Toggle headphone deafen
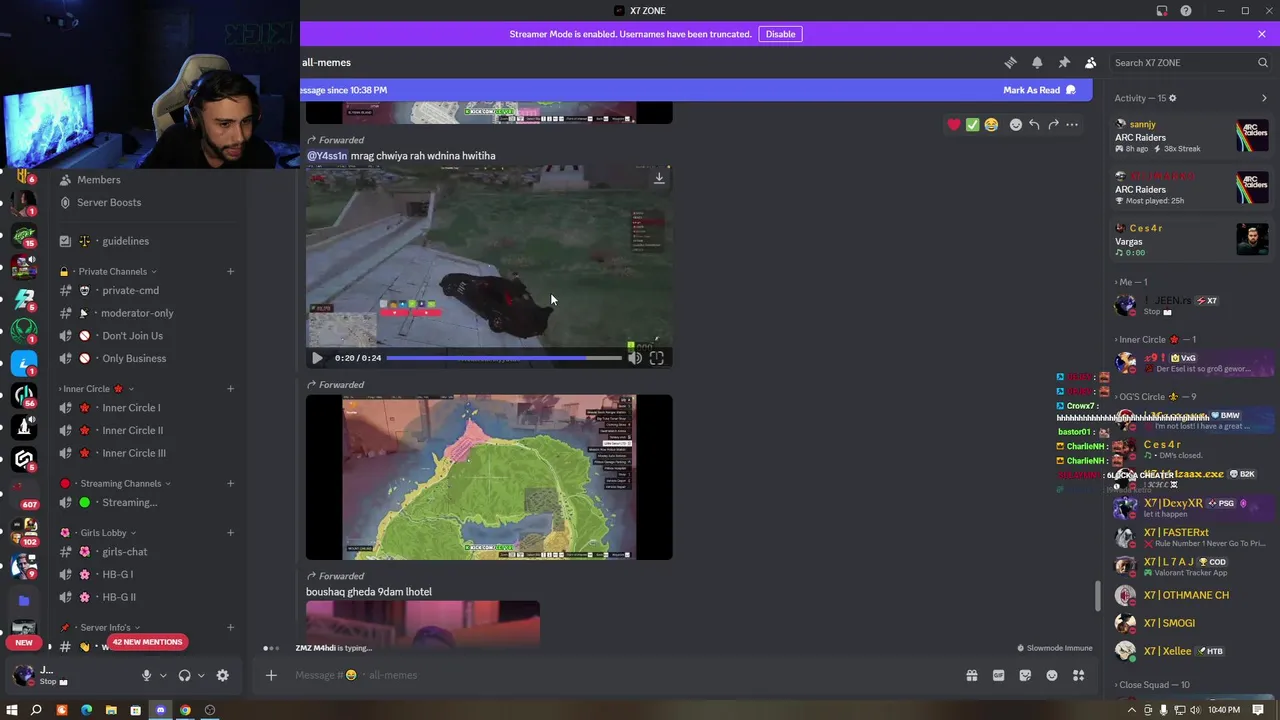The height and width of the screenshot is (720, 1280). tap(184, 675)
